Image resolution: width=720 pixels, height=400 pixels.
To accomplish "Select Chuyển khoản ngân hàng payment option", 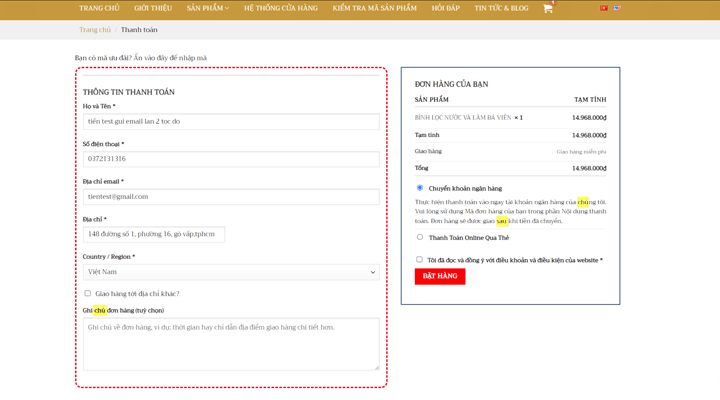I will click(420, 188).
